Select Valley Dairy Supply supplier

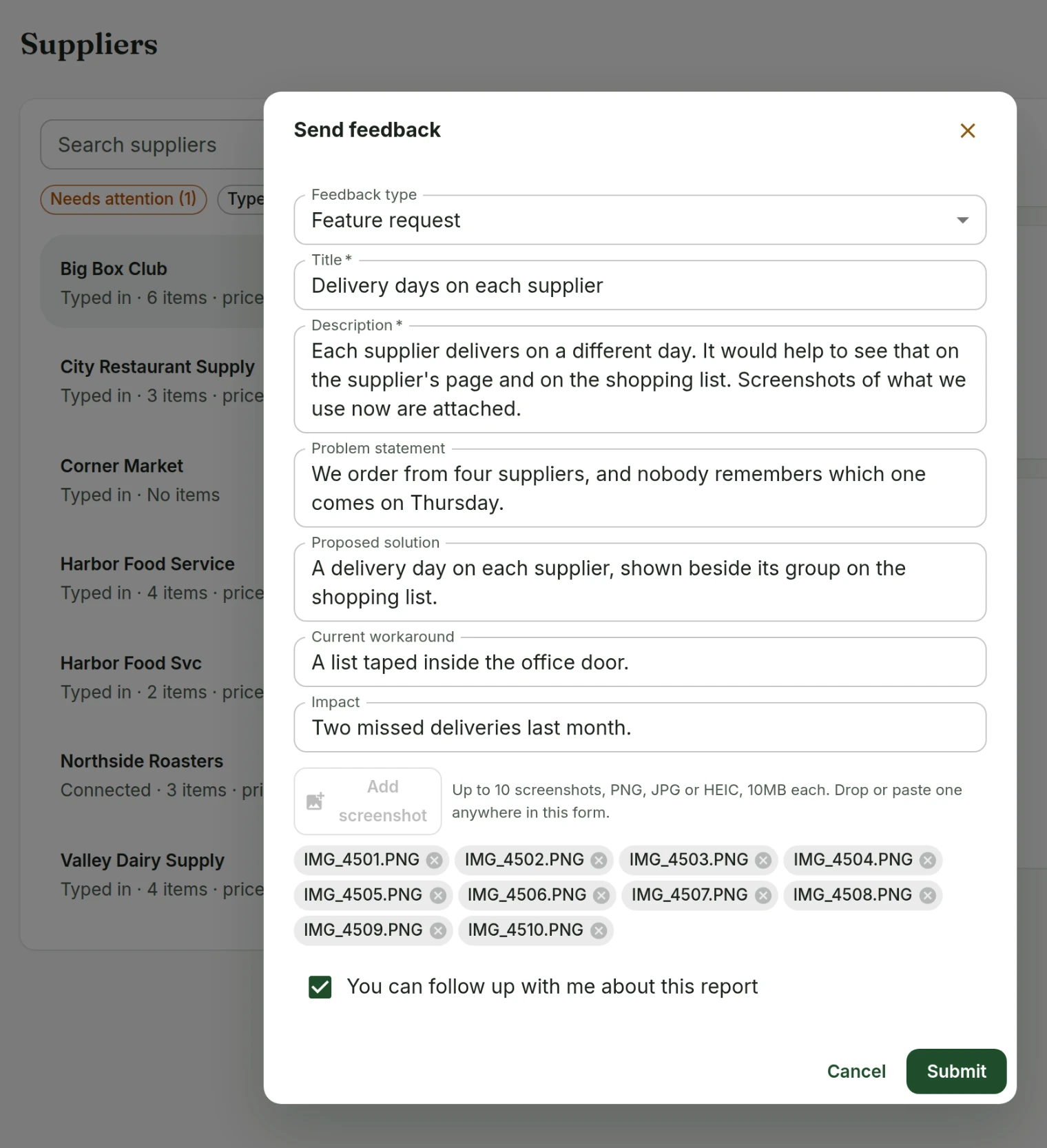coord(153,874)
